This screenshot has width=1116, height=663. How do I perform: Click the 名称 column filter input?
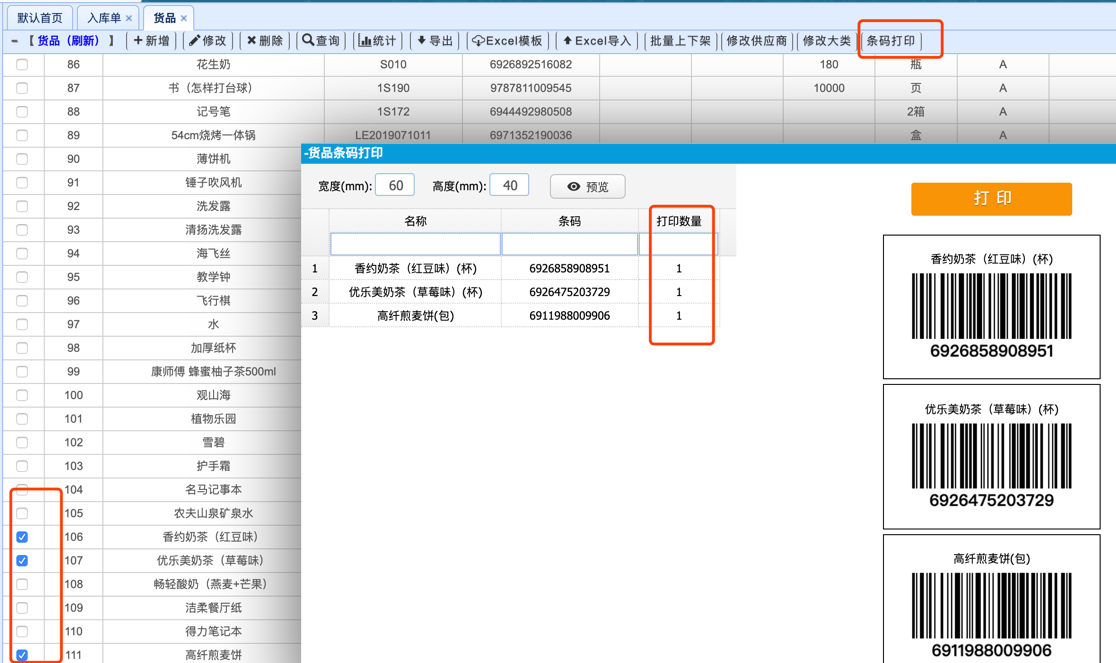click(x=415, y=244)
